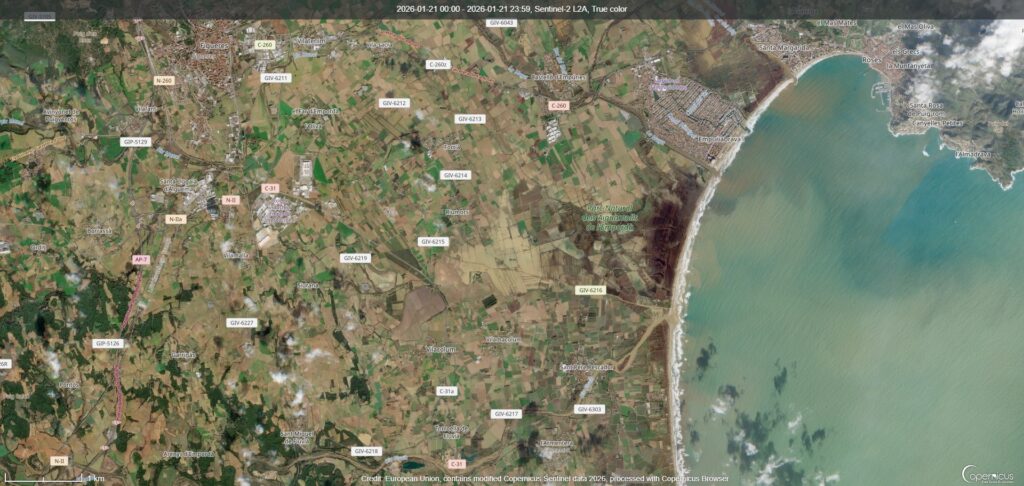The image size is (1024, 486).
Task: Click the GIV-6213 road label
Action: (470, 119)
